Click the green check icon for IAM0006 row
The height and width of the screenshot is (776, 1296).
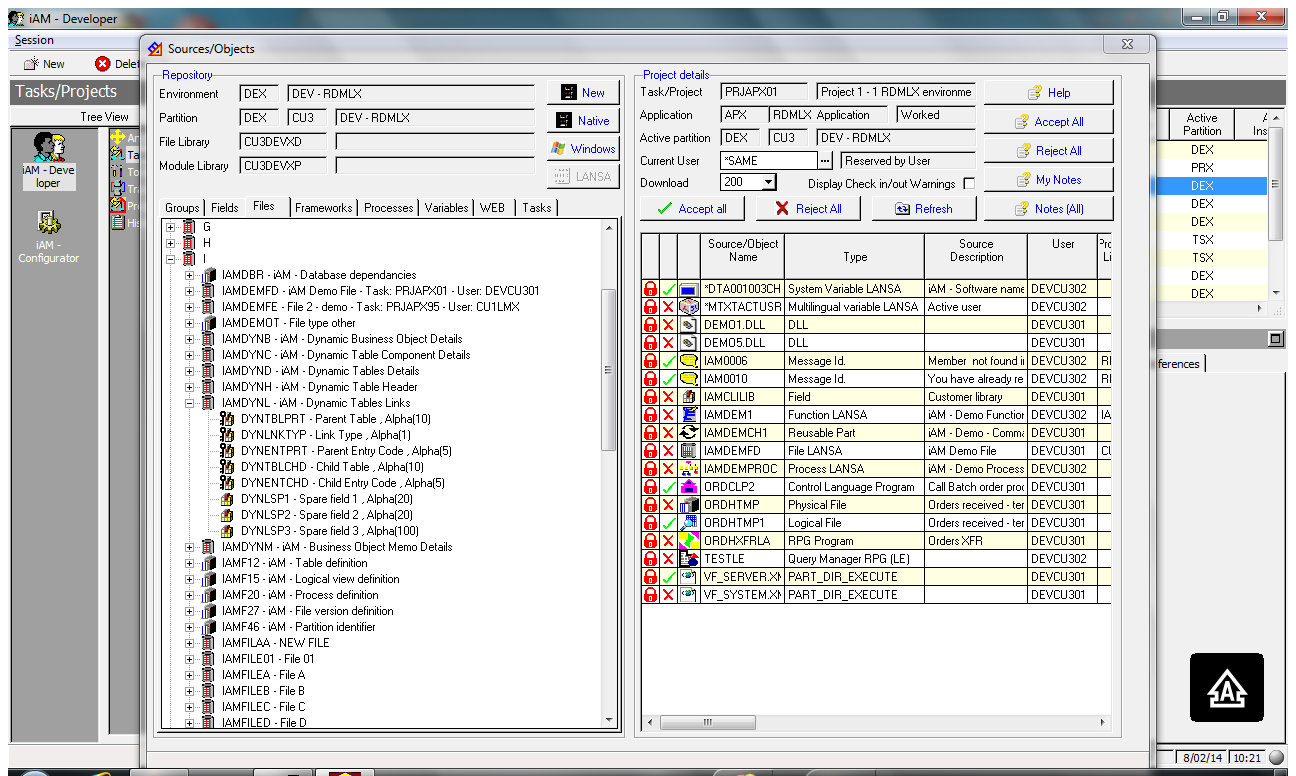coord(668,361)
